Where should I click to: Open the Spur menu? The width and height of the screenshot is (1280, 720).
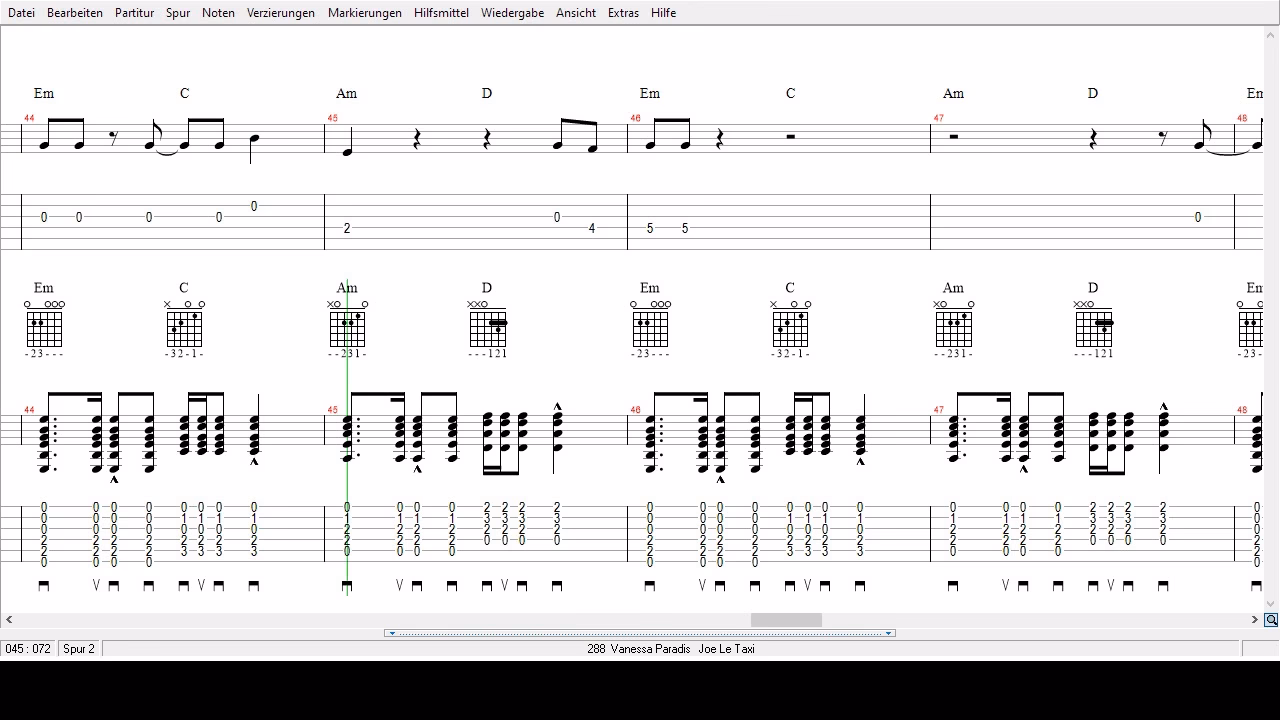click(178, 13)
